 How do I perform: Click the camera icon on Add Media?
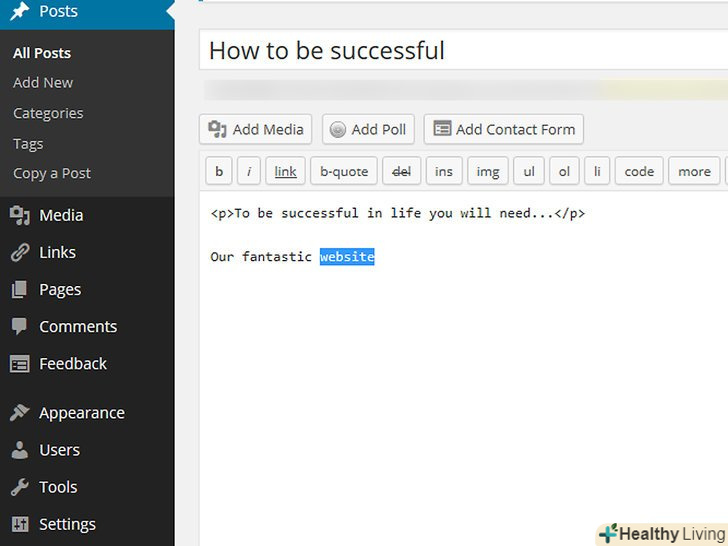(217, 129)
